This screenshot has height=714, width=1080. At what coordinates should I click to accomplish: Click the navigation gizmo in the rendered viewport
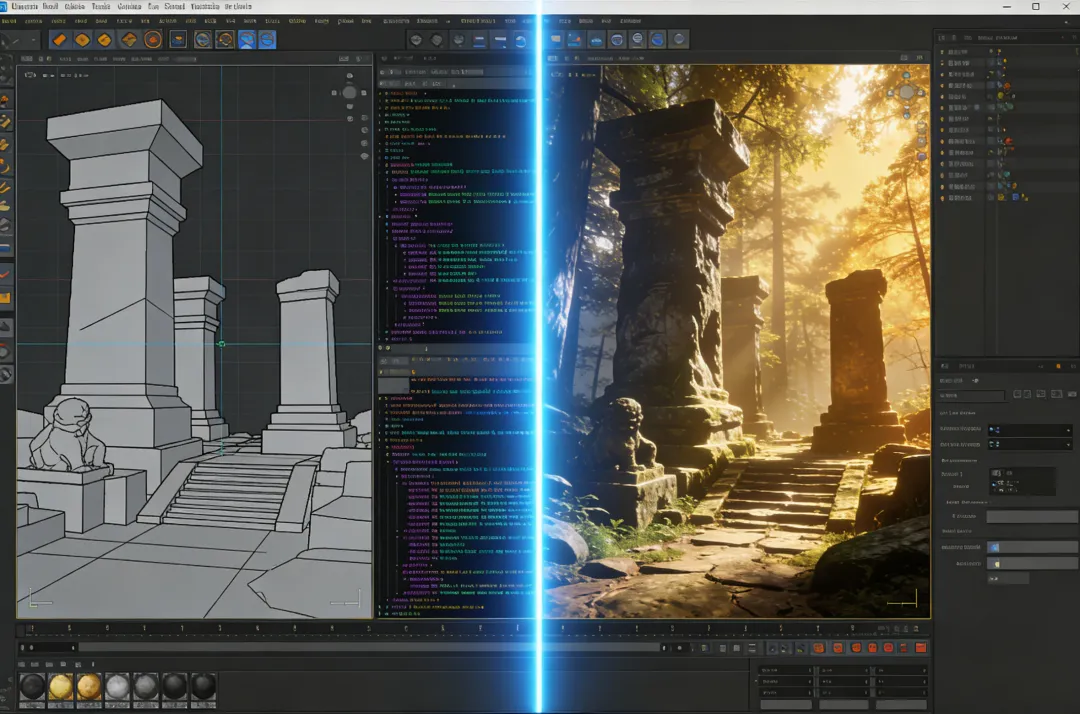(906, 92)
